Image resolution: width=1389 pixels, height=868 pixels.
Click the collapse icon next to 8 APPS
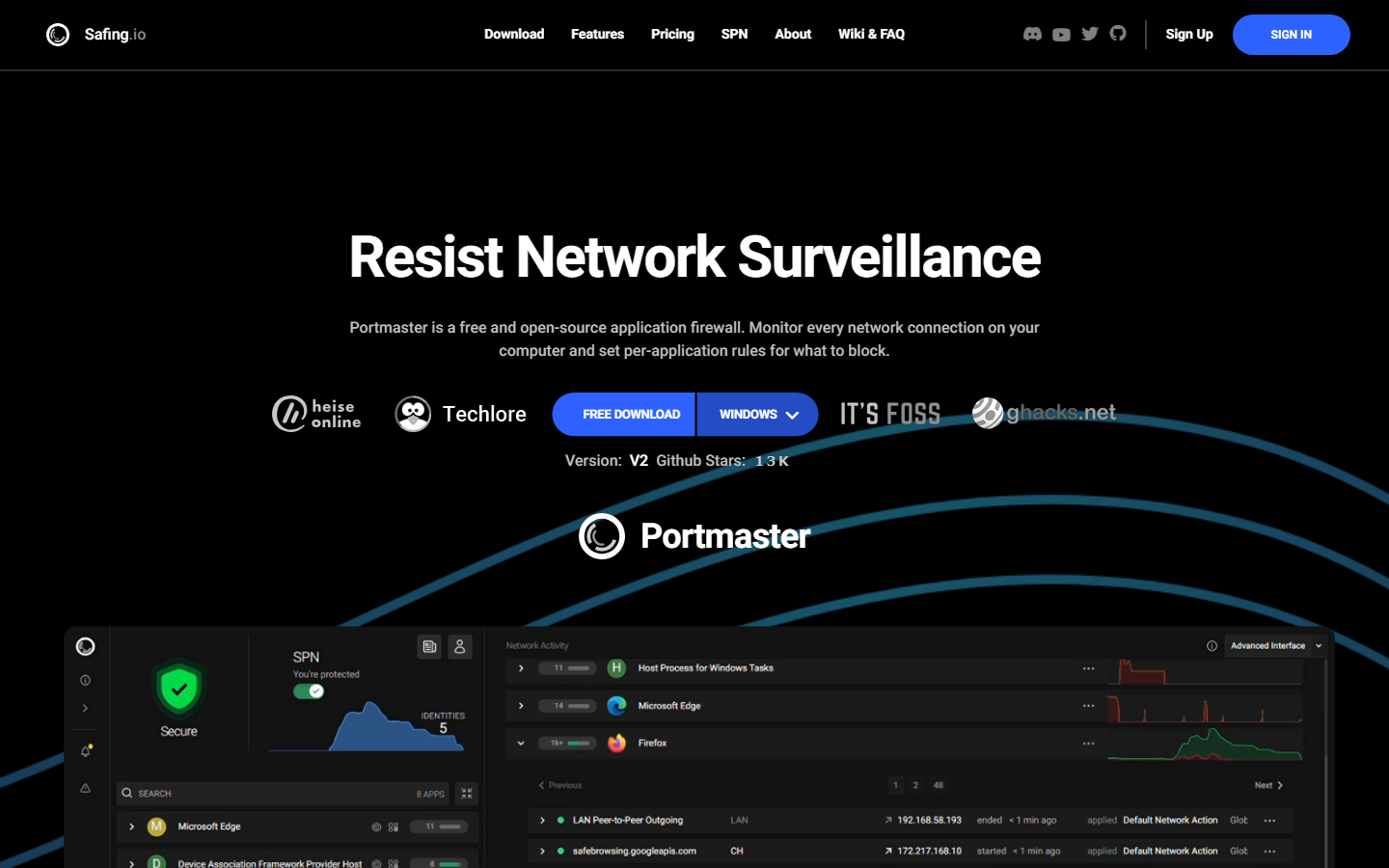pos(467,793)
